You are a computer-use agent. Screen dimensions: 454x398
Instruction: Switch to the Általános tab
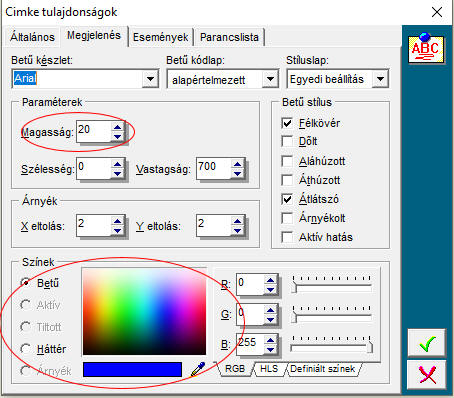[x=32, y=37]
